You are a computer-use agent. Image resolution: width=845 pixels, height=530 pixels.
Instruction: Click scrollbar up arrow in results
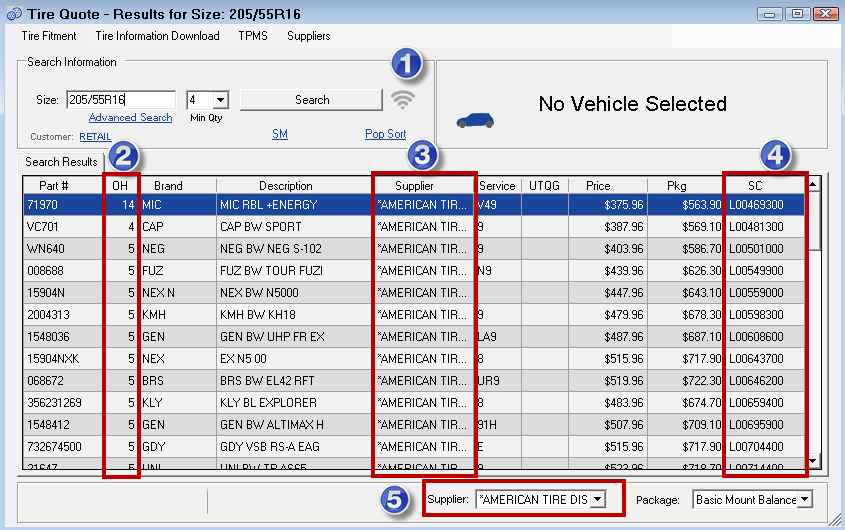pos(813,185)
